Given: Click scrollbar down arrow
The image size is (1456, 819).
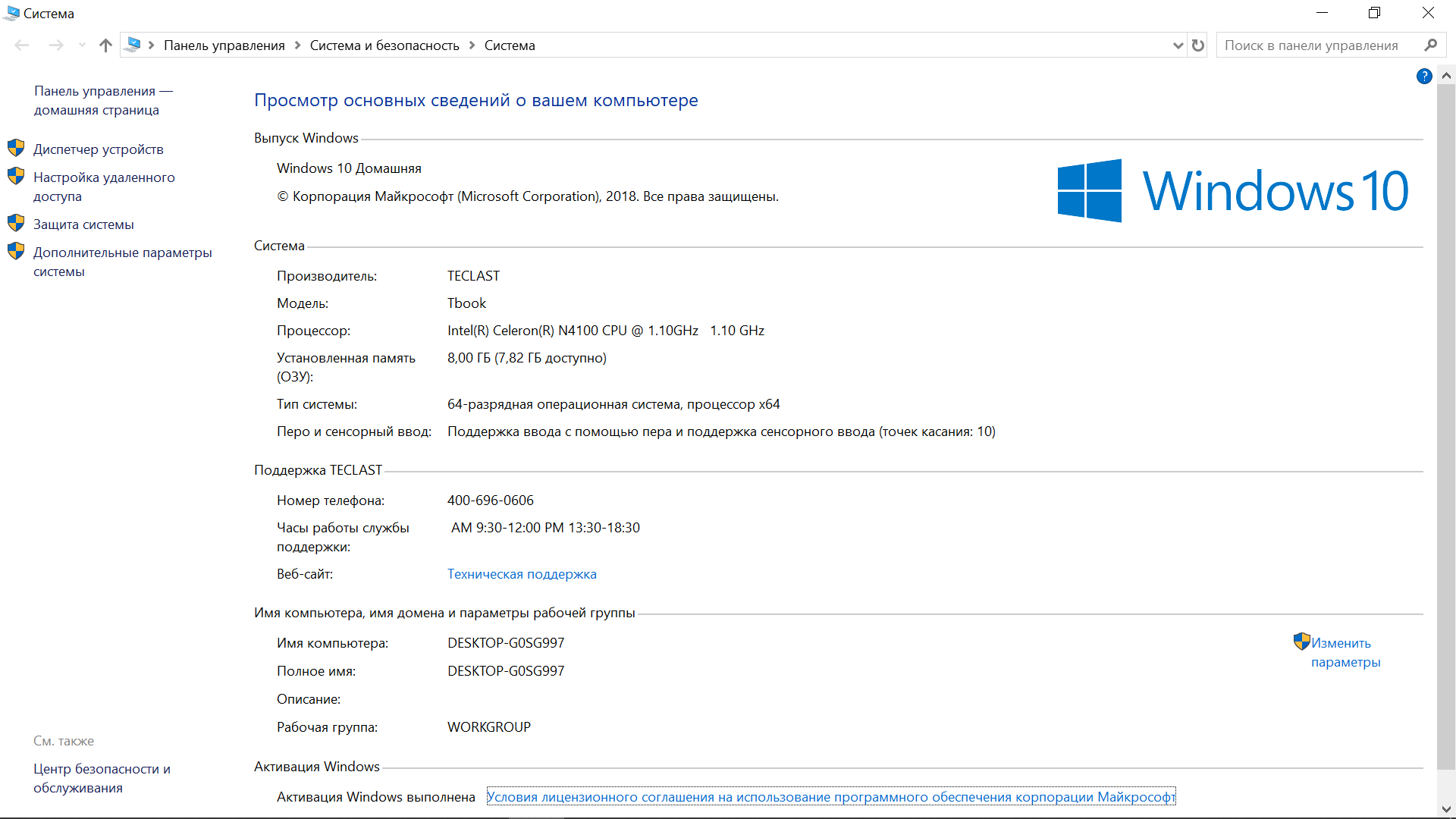Looking at the screenshot, I should [x=1446, y=809].
